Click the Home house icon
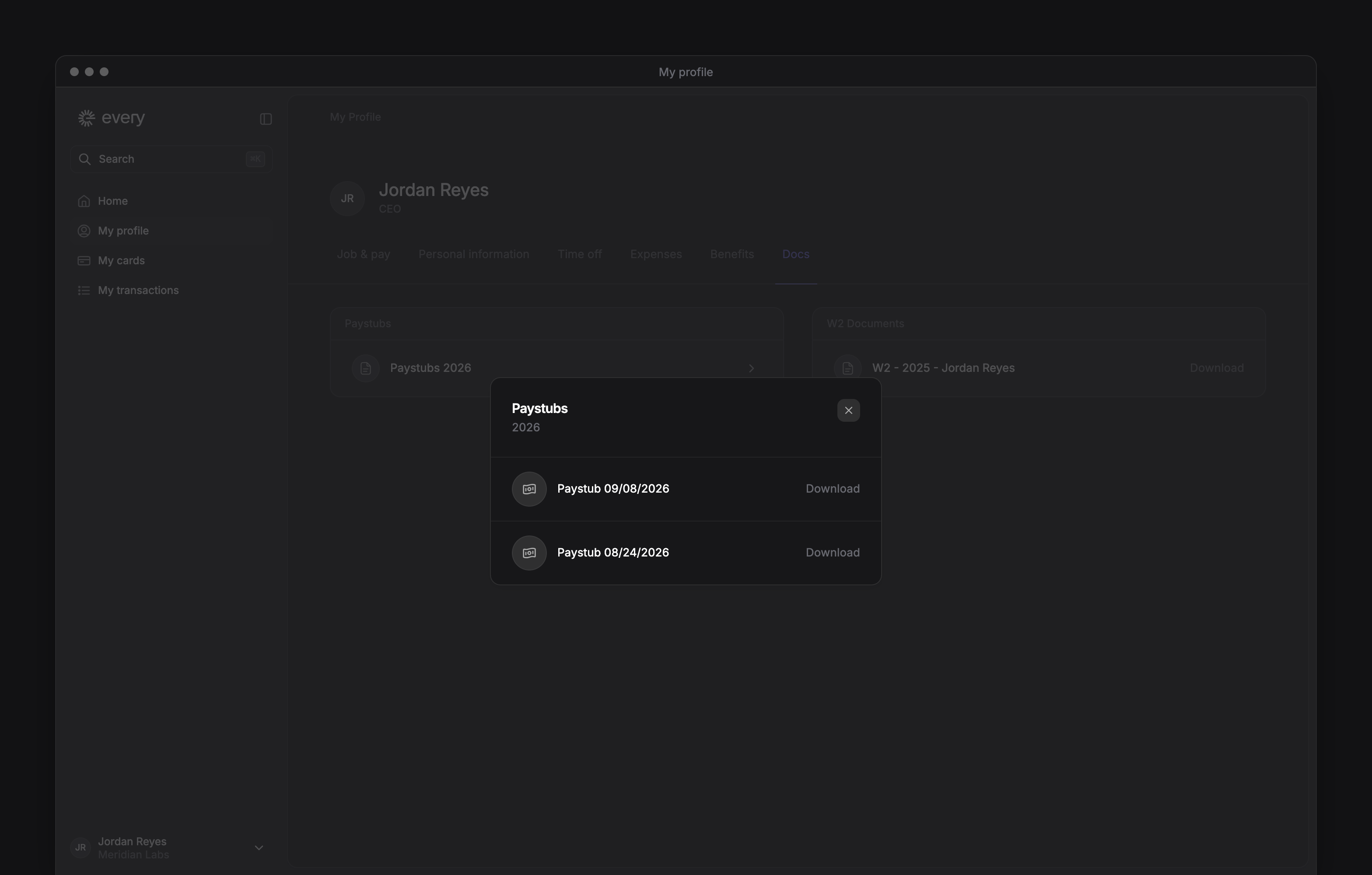This screenshot has width=1372, height=875. coord(84,201)
